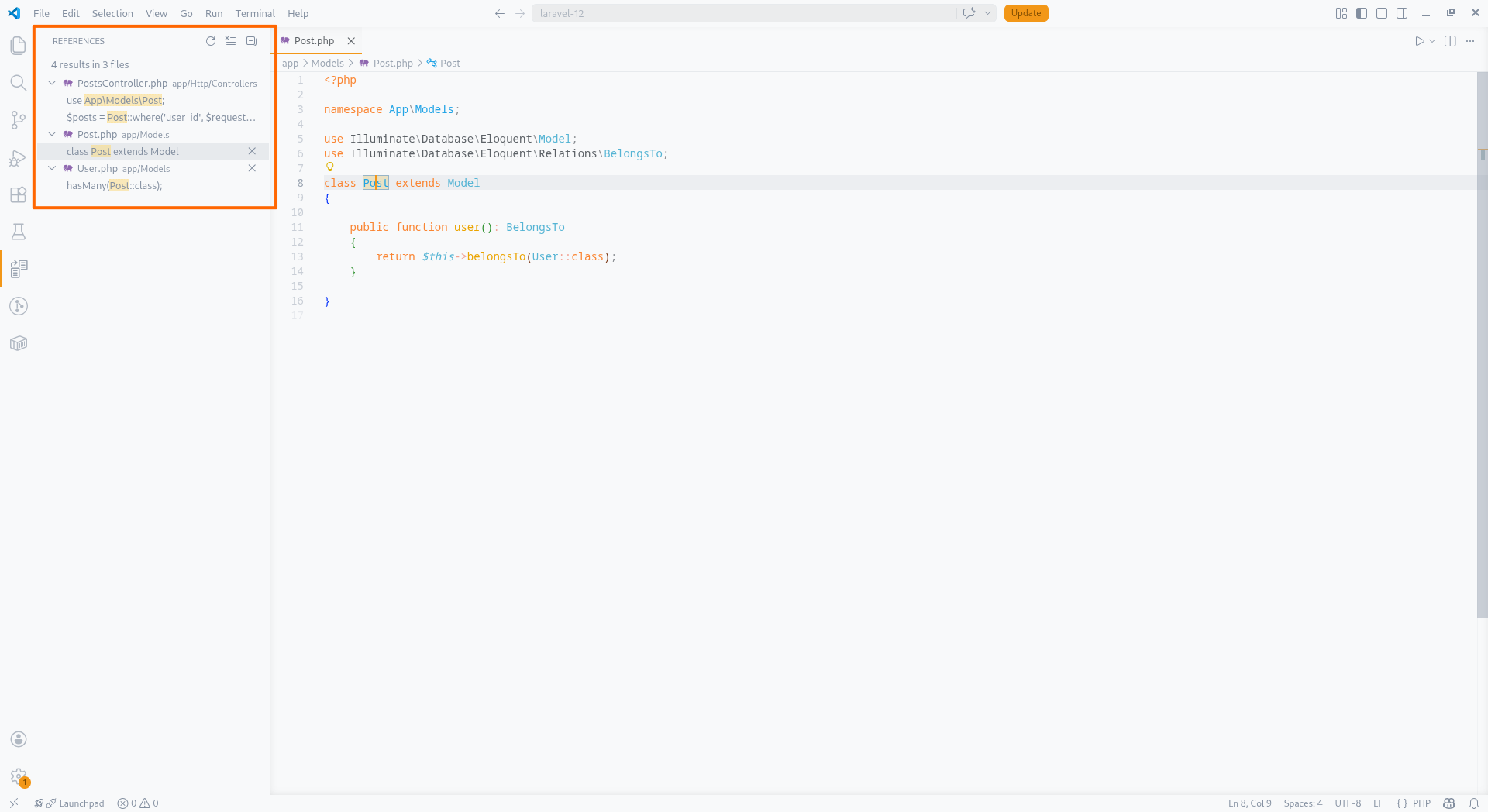Select the References view icon in activity bar
Screen dimensions: 1488x812
(19, 269)
